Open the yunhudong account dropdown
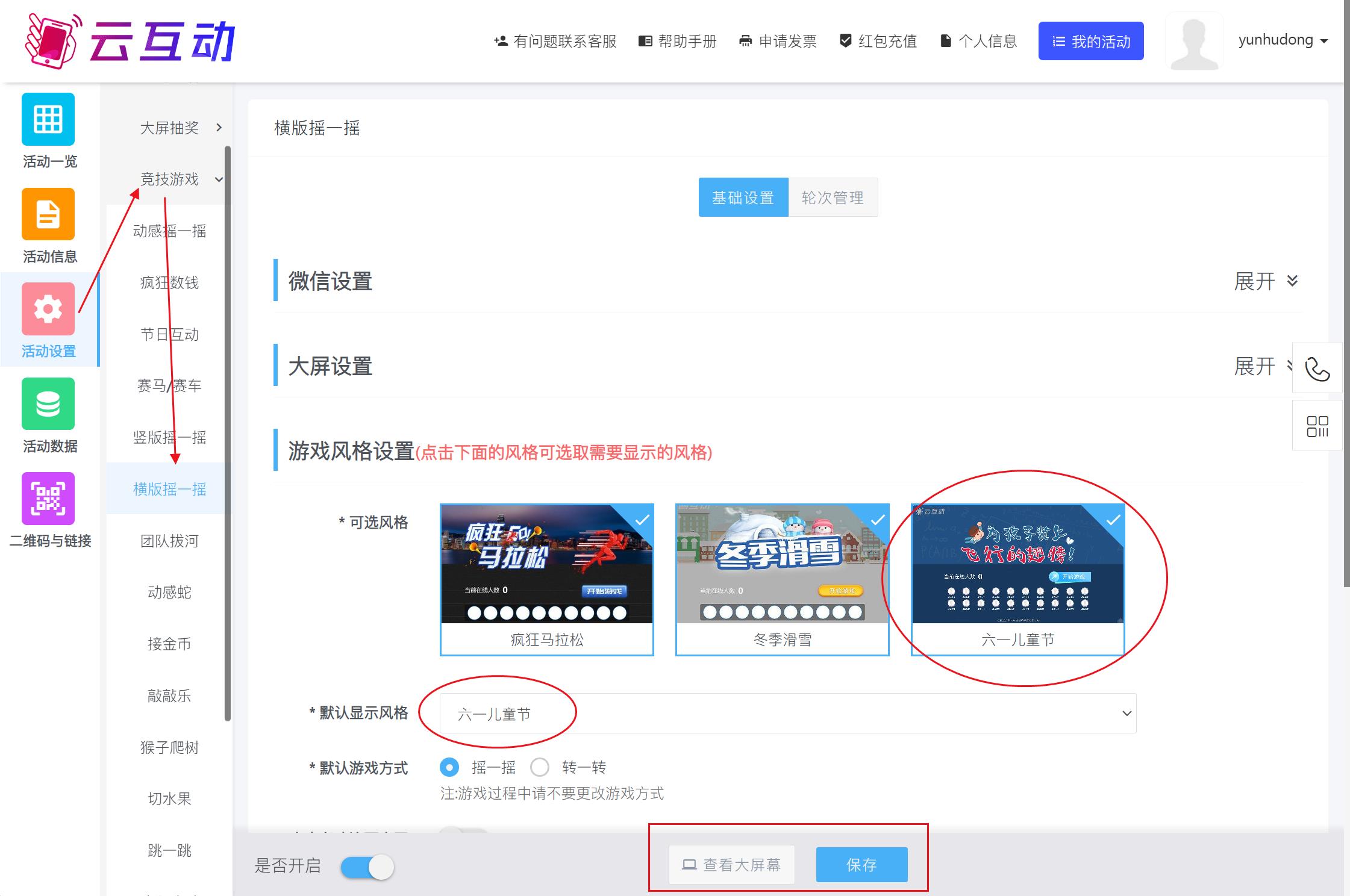Image resolution: width=1350 pixels, height=896 pixels. tap(1283, 40)
